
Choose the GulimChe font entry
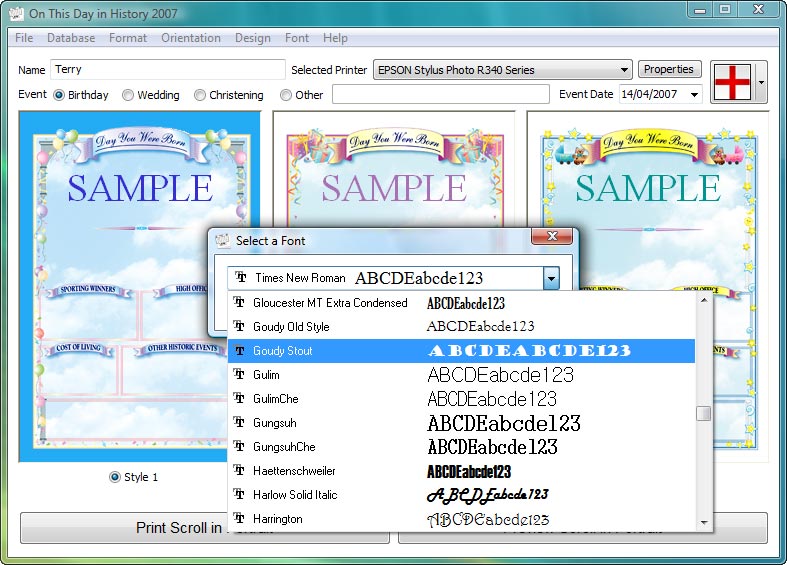[x=461, y=399]
